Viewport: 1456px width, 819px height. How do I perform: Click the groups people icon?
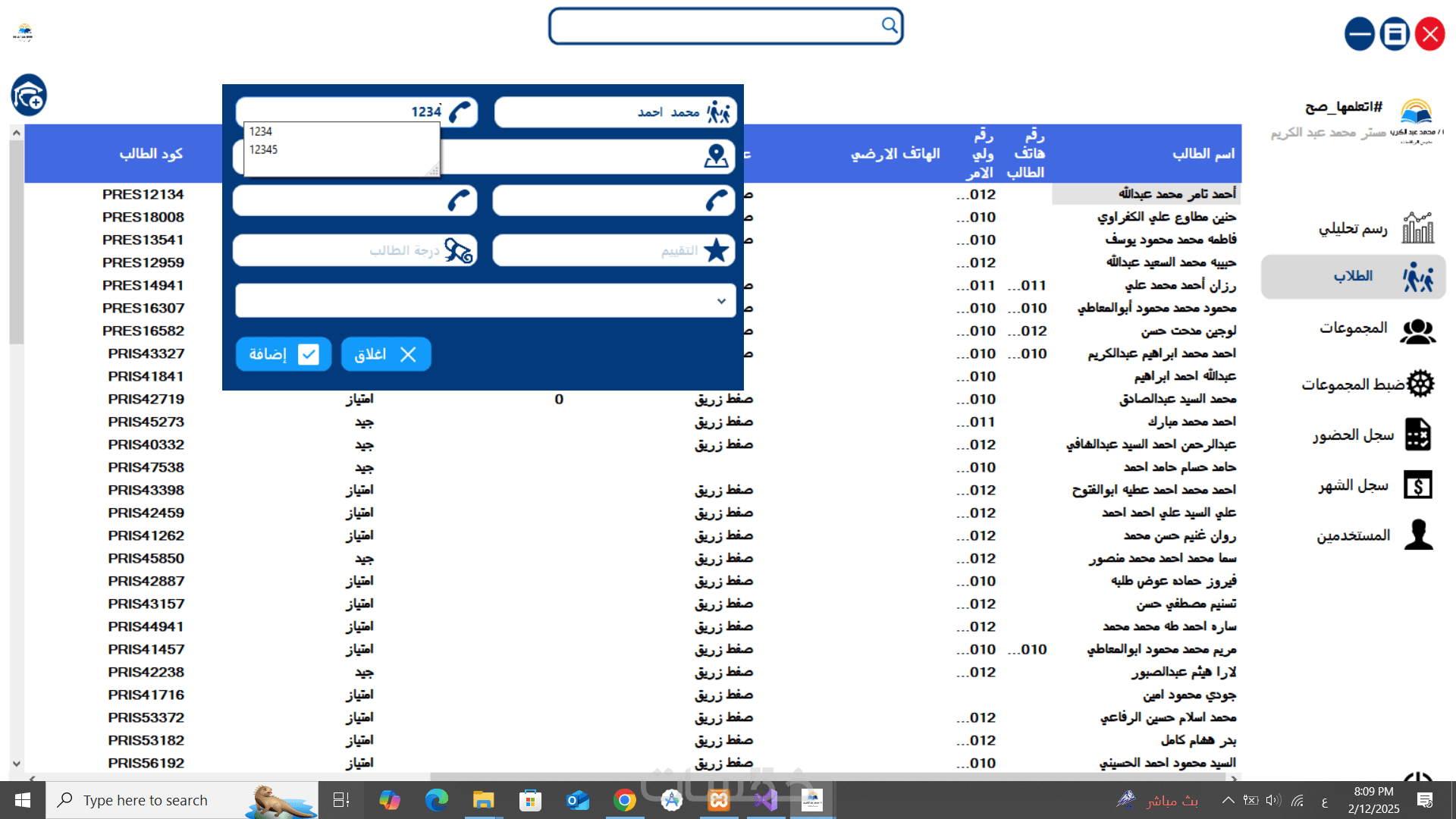1417,331
